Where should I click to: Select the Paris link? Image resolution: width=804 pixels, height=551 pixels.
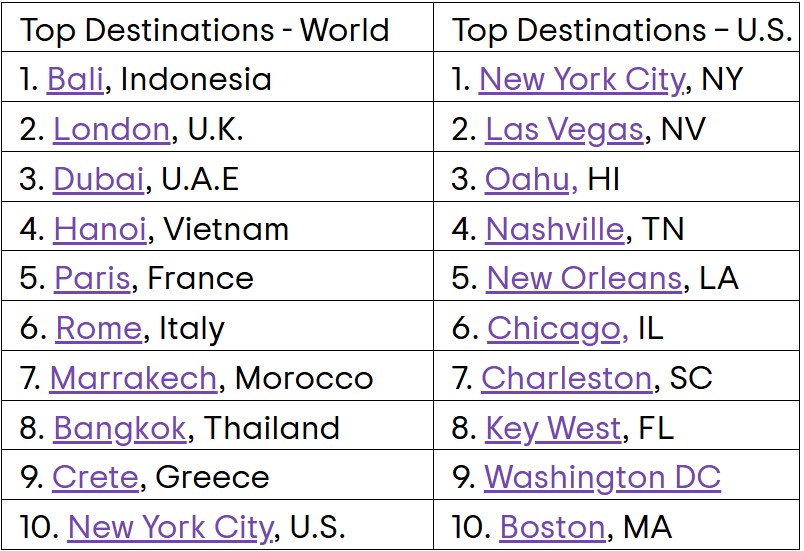[x=92, y=279]
